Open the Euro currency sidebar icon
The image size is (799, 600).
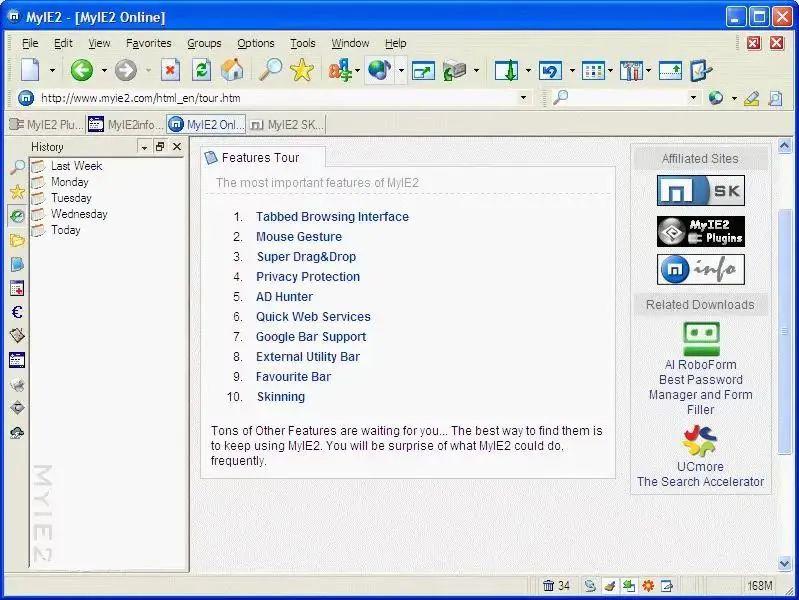tap(17, 312)
